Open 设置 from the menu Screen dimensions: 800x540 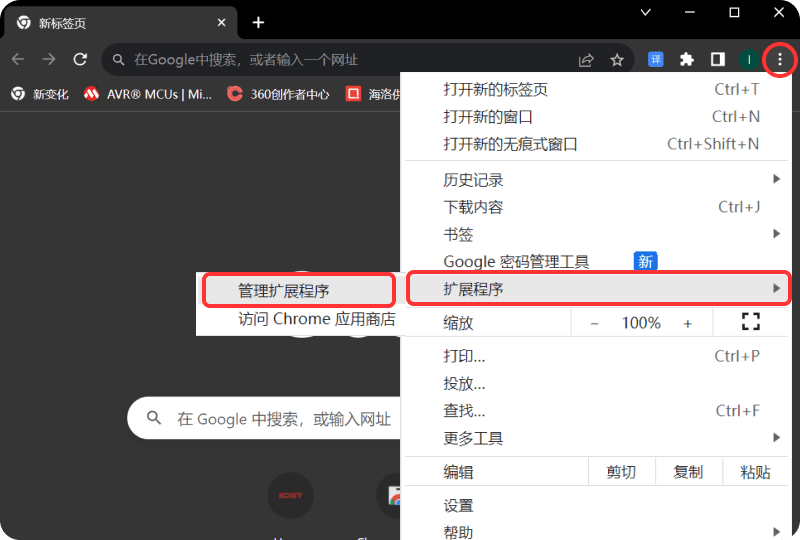pos(596,506)
